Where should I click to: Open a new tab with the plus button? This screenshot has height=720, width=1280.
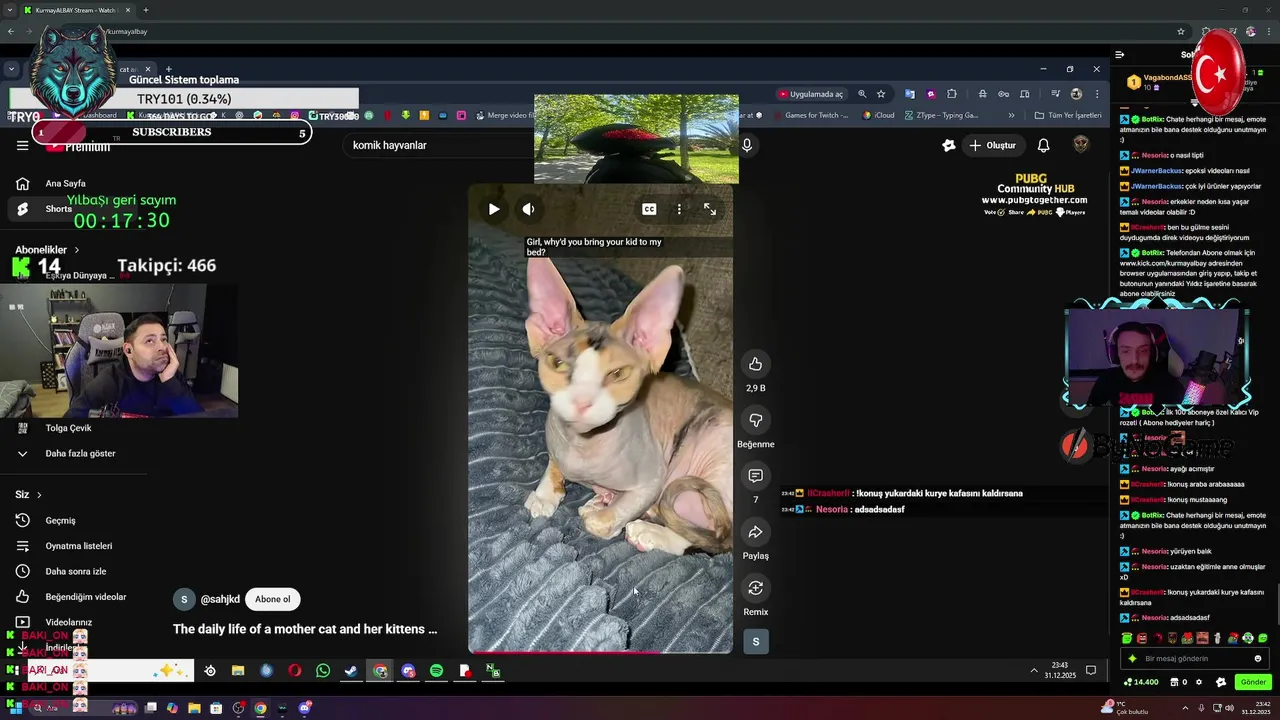[146, 10]
